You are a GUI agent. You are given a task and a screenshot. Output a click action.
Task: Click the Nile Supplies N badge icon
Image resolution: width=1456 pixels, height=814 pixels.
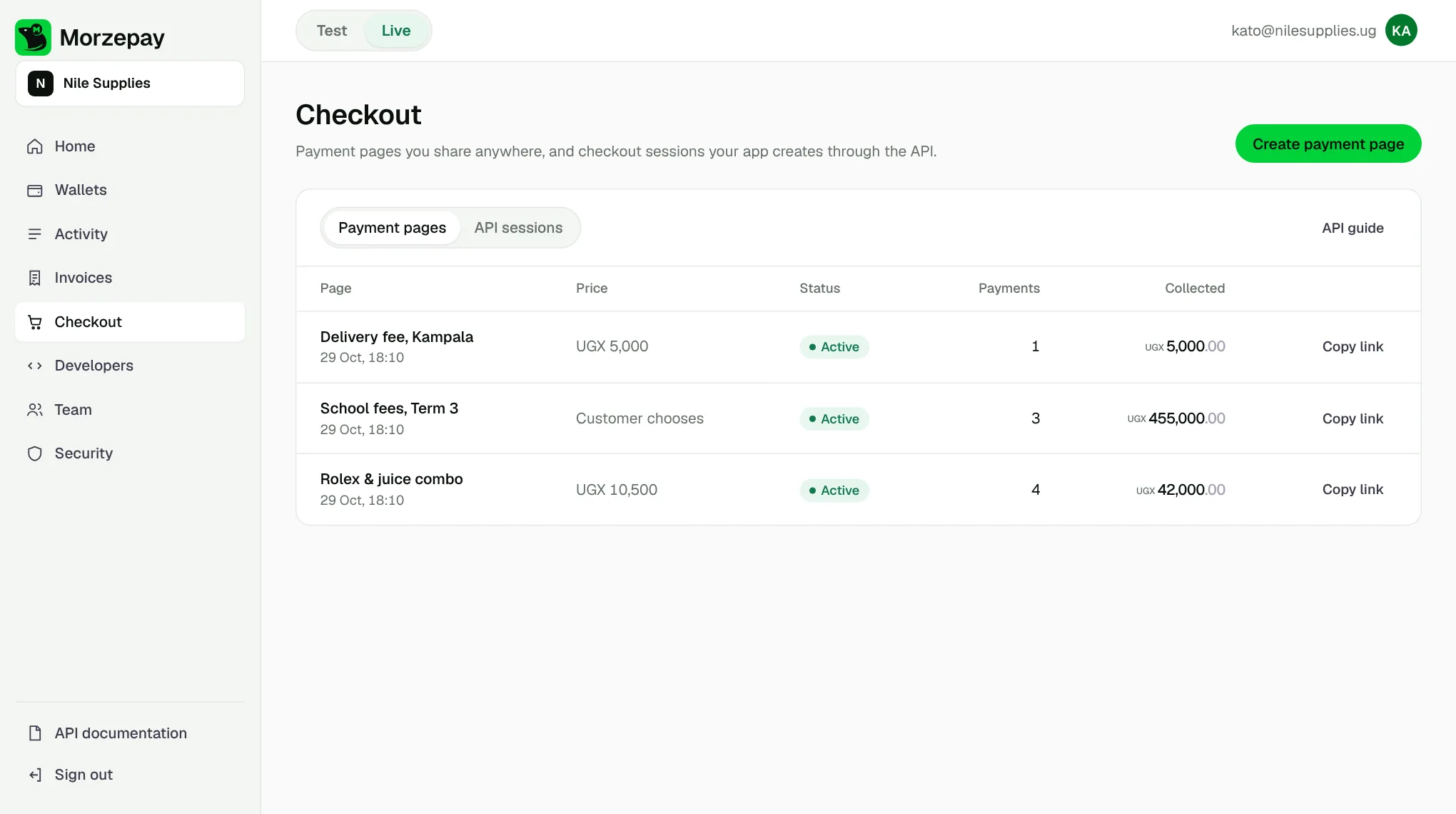point(41,84)
